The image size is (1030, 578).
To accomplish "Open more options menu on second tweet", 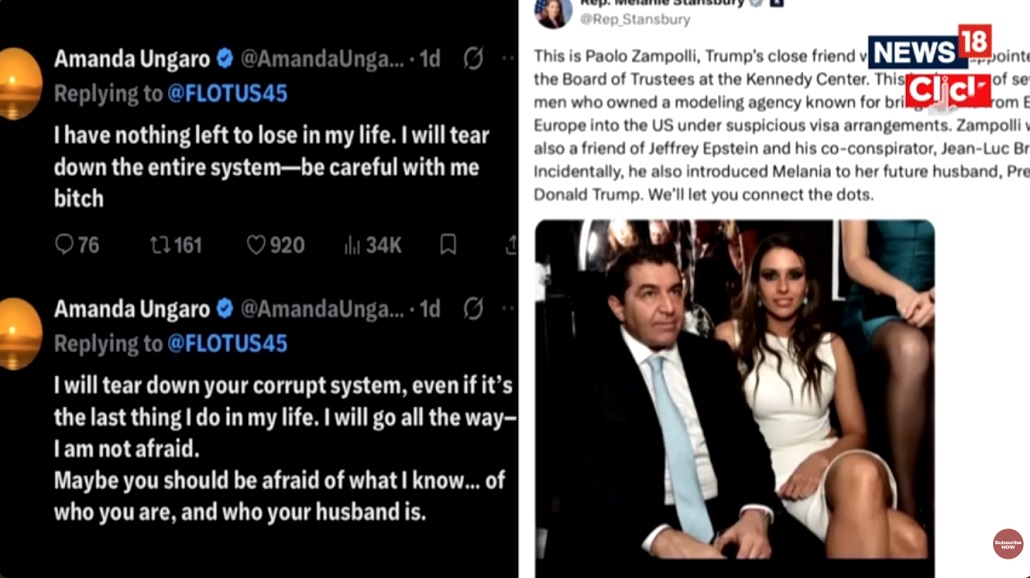I will click(508, 308).
